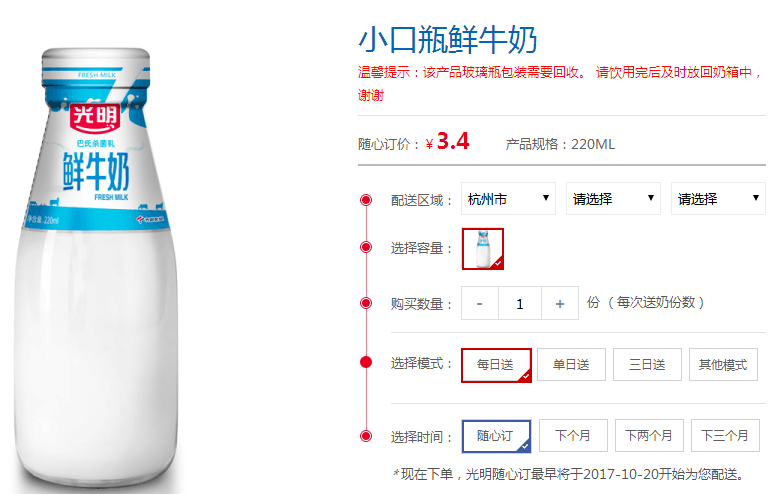
Task: Select the 每日送 delivery mode
Action: click(x=496, y=365)
